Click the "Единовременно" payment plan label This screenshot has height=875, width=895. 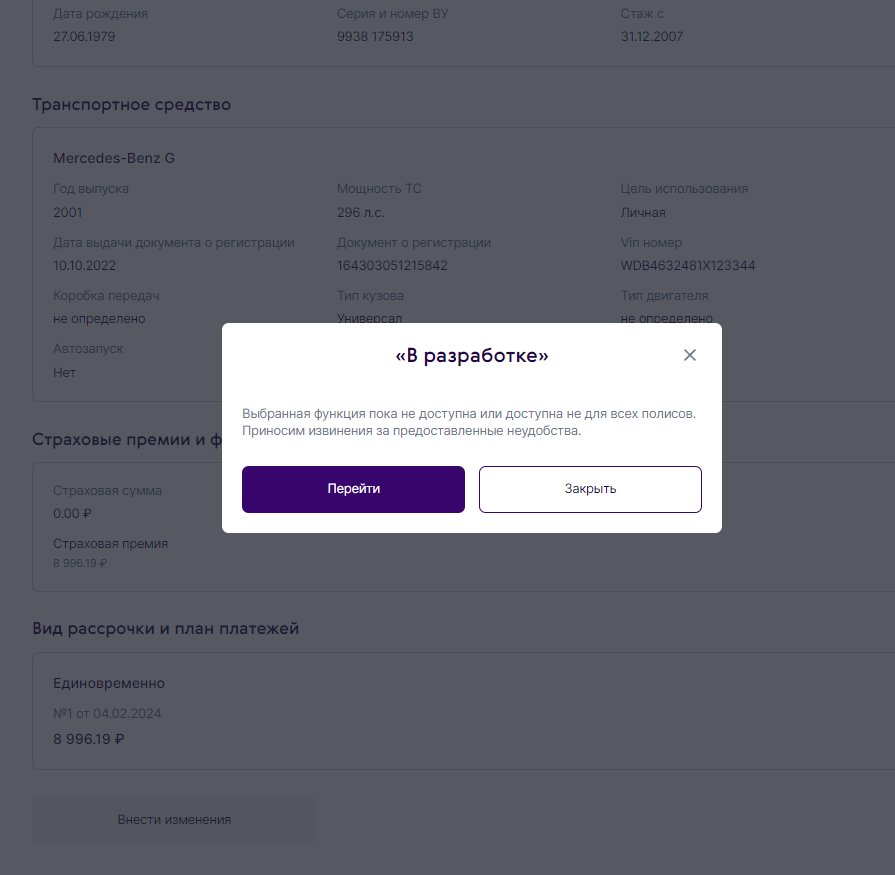pyautogui.click(x=108, y=683)
